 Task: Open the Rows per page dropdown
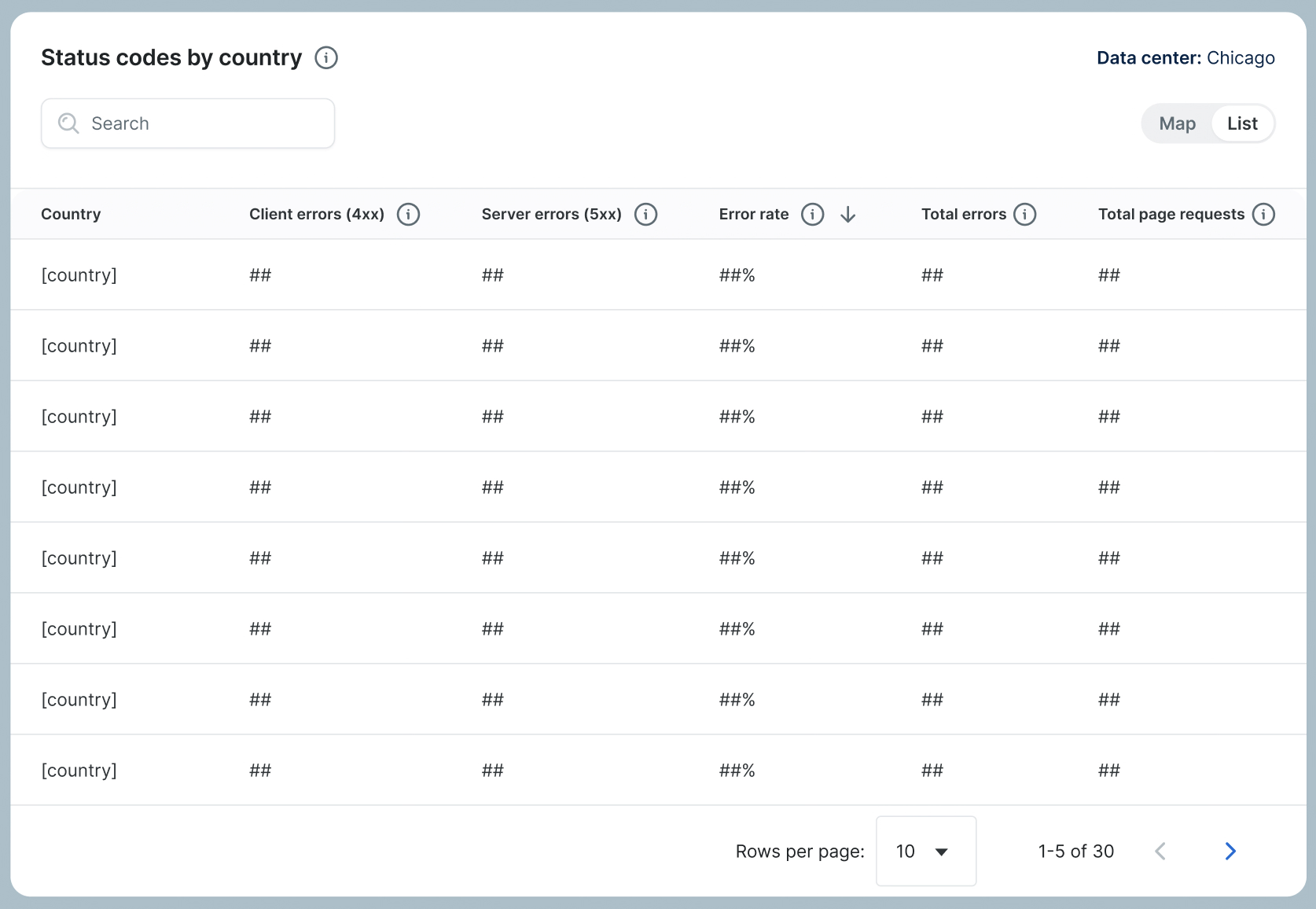point(925,851)
